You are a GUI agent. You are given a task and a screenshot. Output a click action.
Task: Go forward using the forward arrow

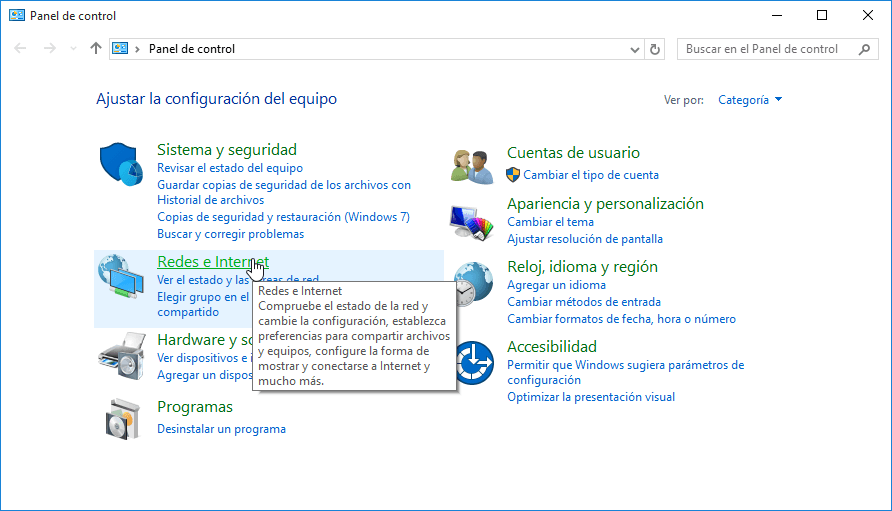point(50,49)
